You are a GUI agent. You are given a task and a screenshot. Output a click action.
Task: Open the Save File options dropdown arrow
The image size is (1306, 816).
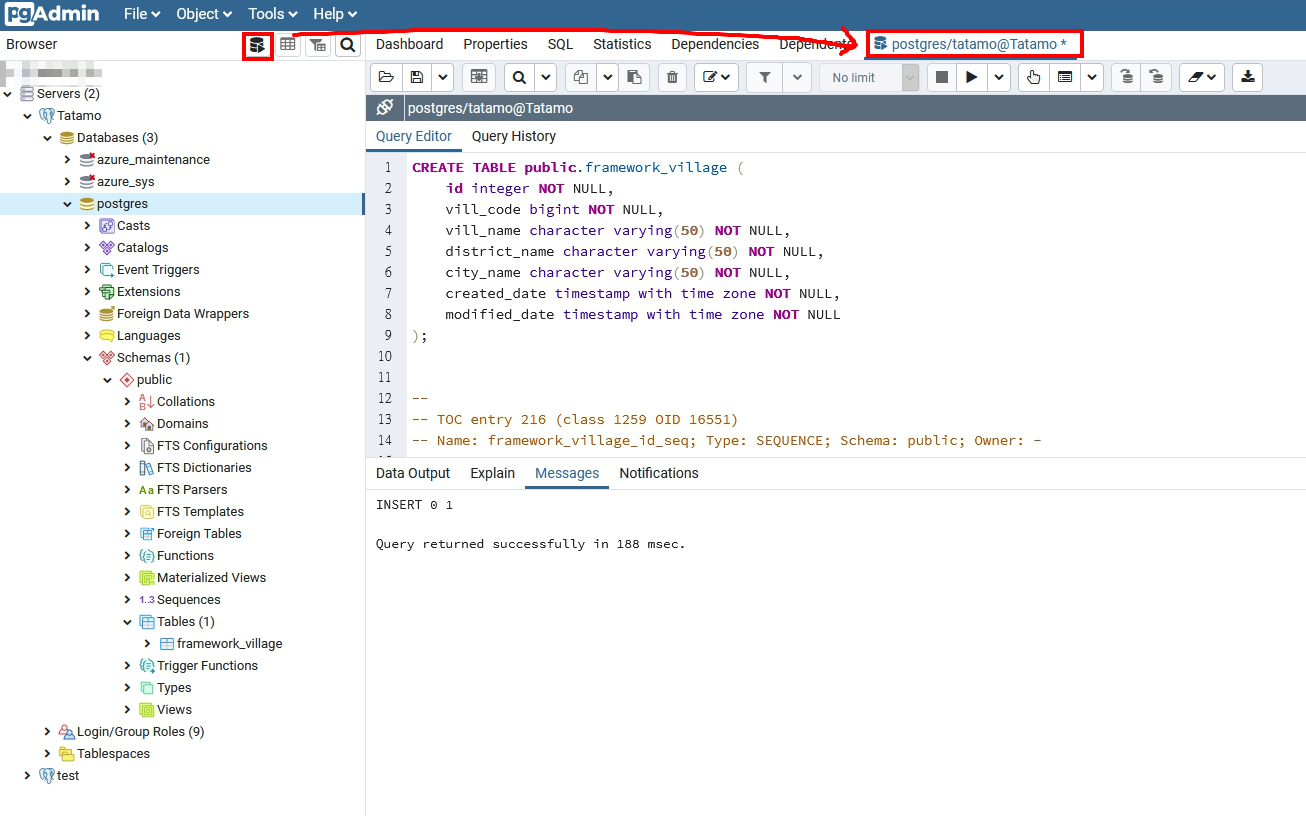pos(442,77)
